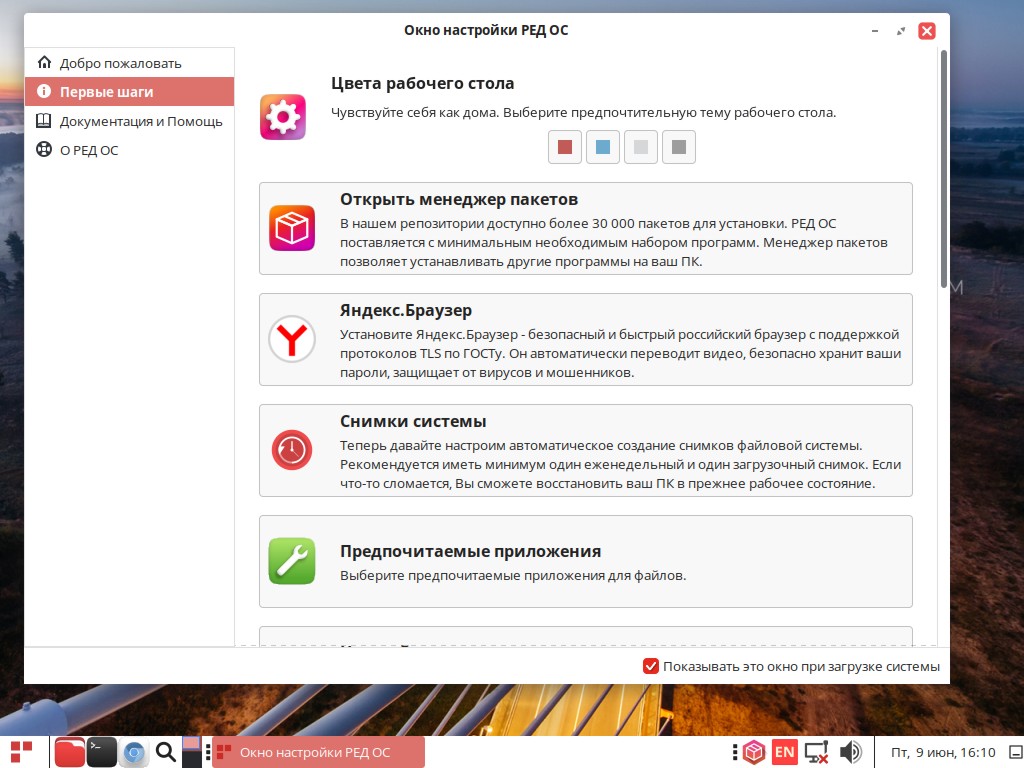The height and width of the screenshot is (768, 1024).
Task: Click the Снимки системы title text
Action: pos(413,421)
